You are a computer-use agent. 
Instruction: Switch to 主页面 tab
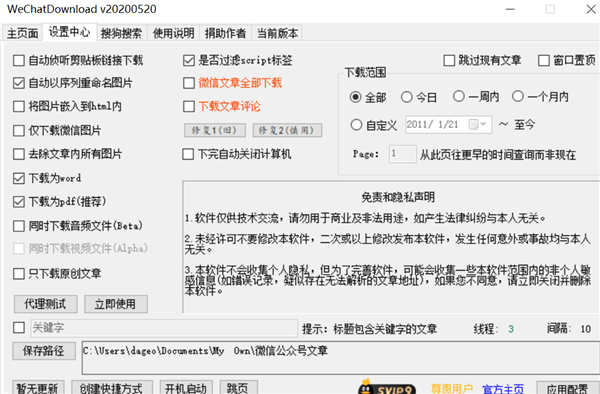coord(23,33)
